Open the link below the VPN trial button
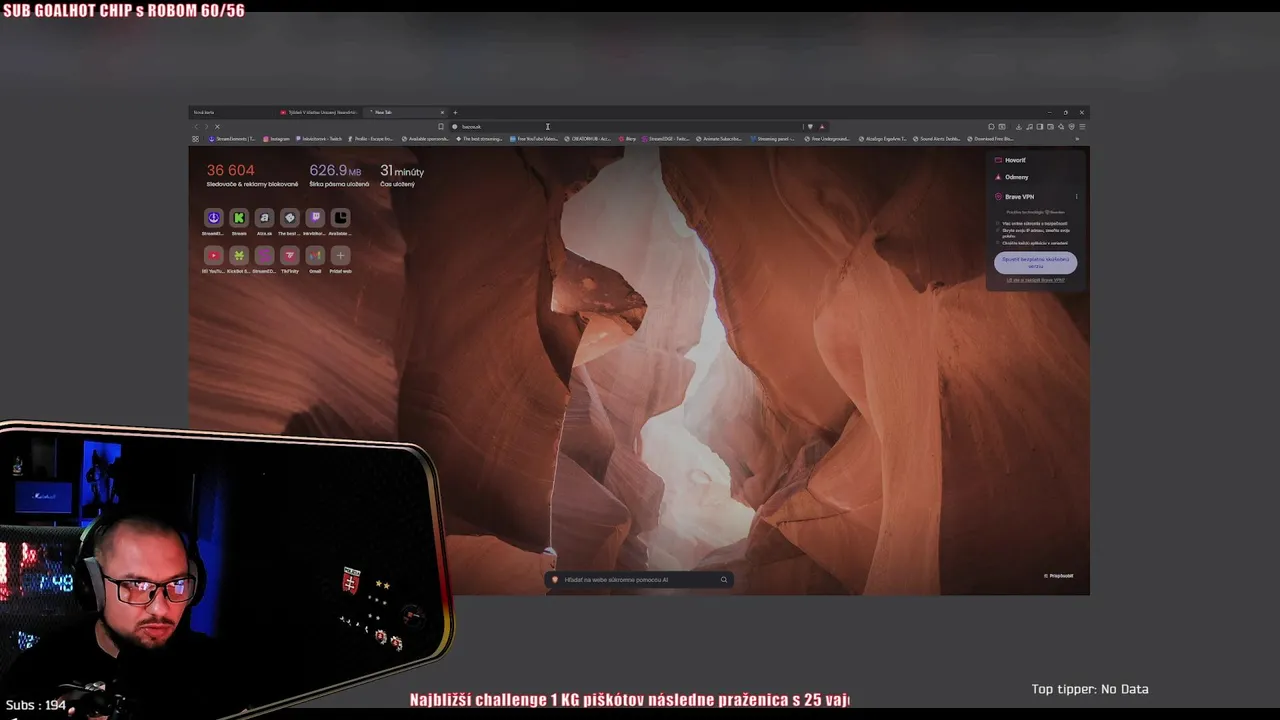This screenshot has width=1280, height=720. pyautogui.click(x=1036, y=280)
